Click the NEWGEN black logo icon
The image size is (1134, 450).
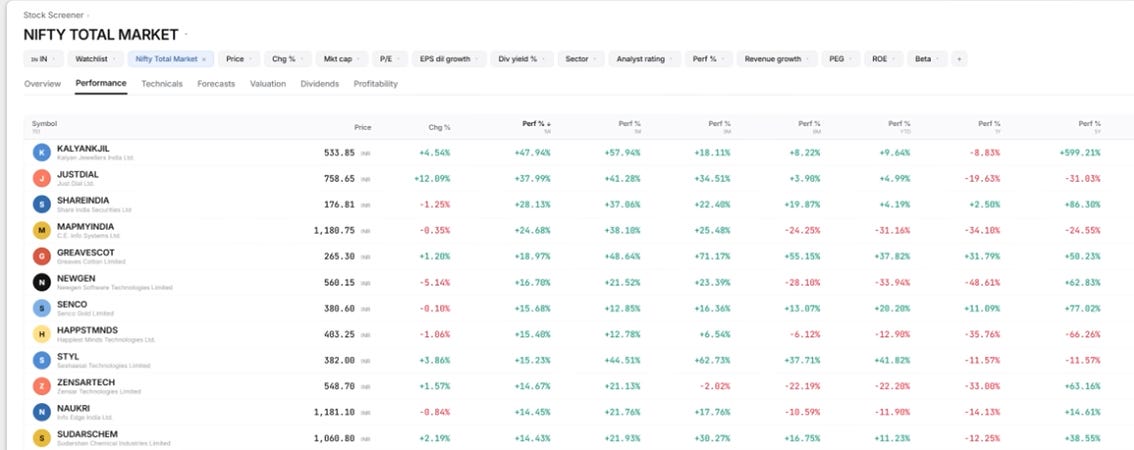click(x=42, y=282)
